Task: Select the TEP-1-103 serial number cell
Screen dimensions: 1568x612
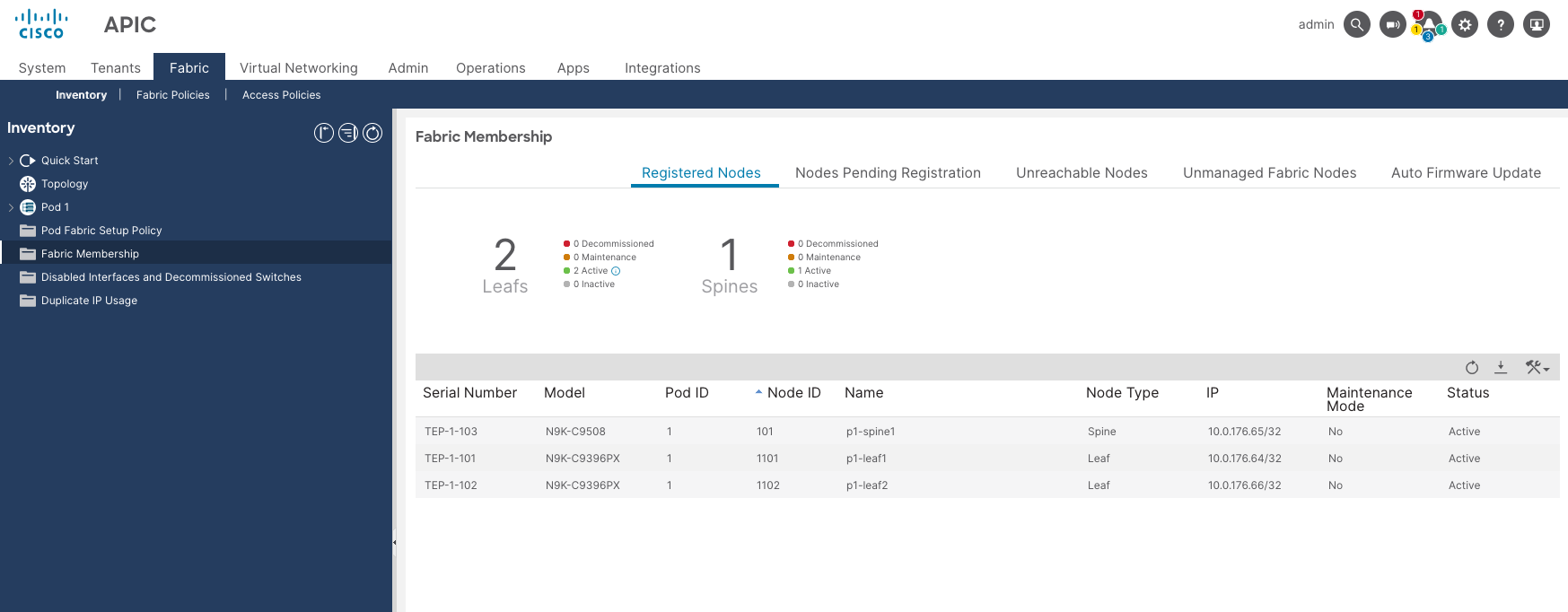Action: pos(451,432)
